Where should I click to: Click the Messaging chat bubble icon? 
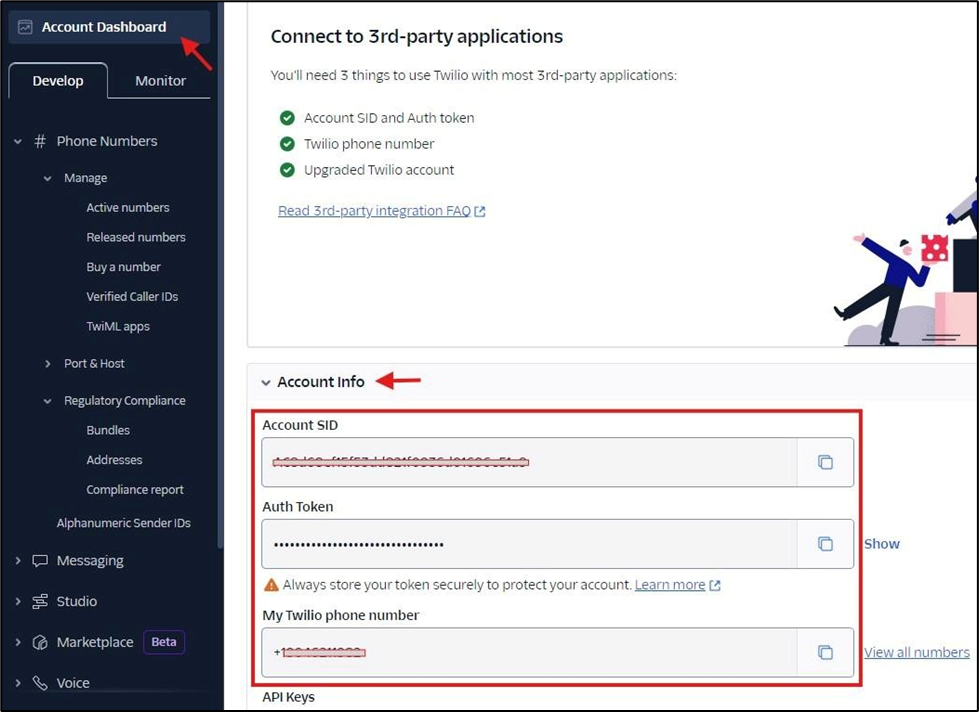(40, 561)
